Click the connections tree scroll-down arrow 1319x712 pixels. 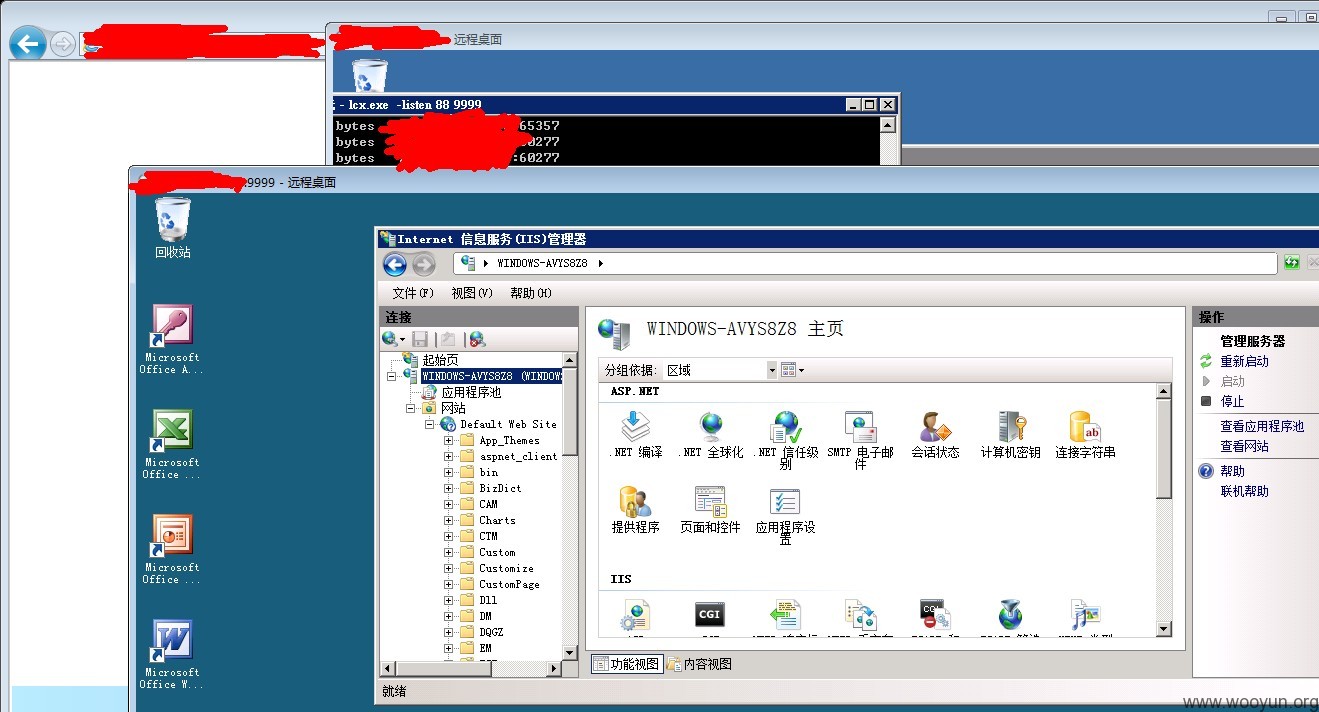tap(570, 652)
